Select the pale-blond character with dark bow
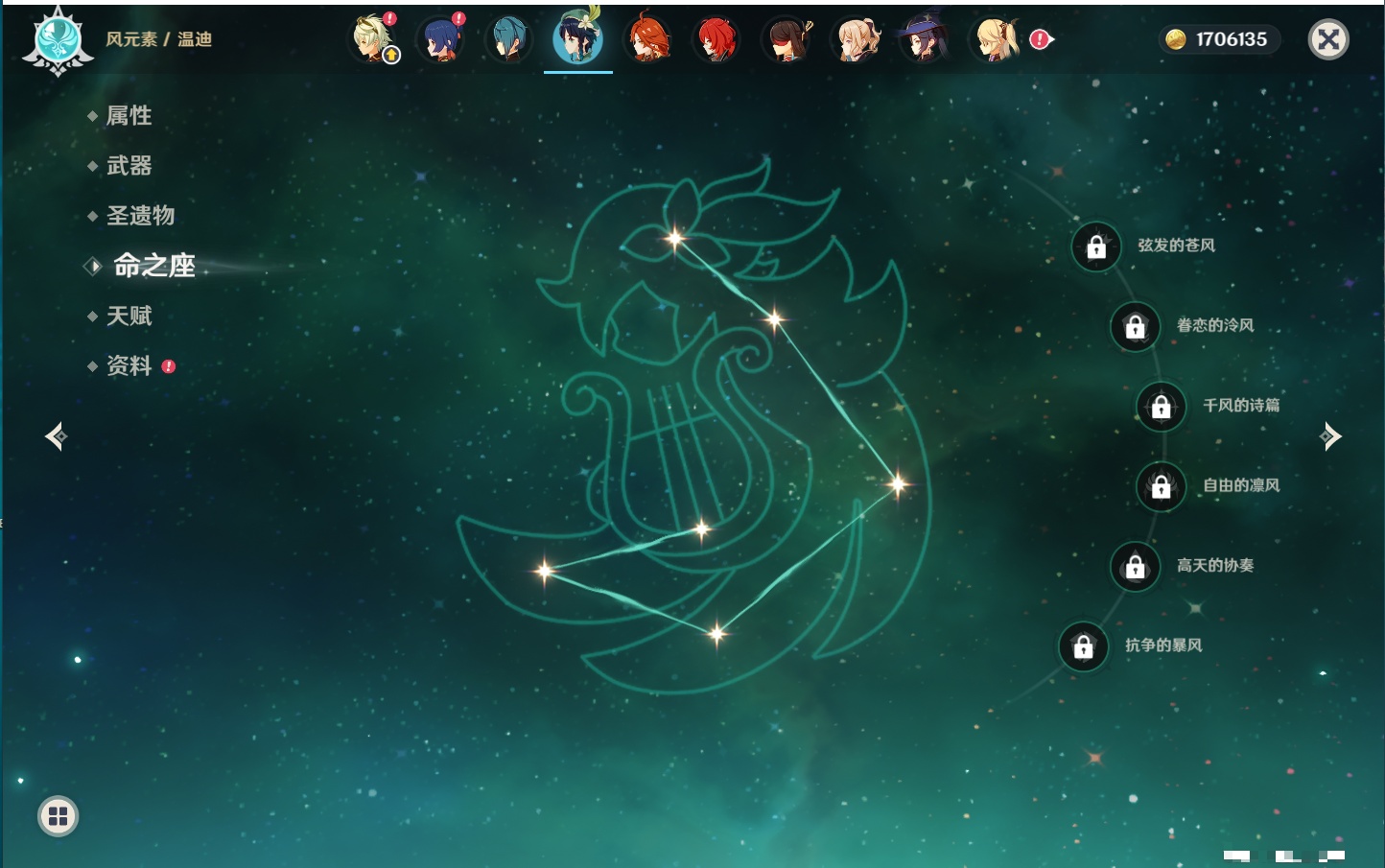This screenshot has height=868, width=1385. tap(855, 39)
